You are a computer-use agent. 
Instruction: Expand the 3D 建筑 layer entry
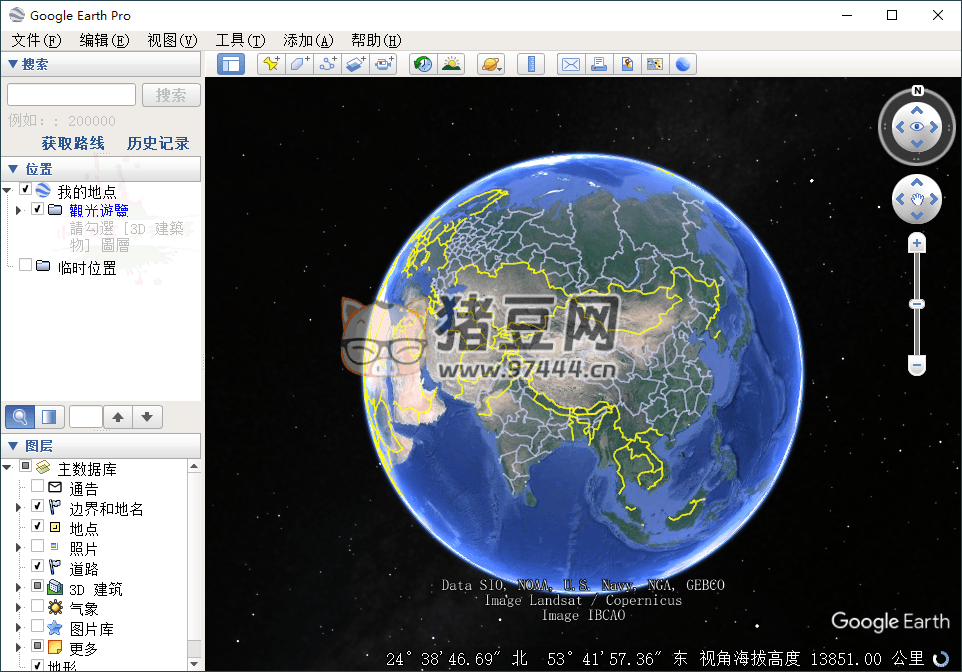17,586
